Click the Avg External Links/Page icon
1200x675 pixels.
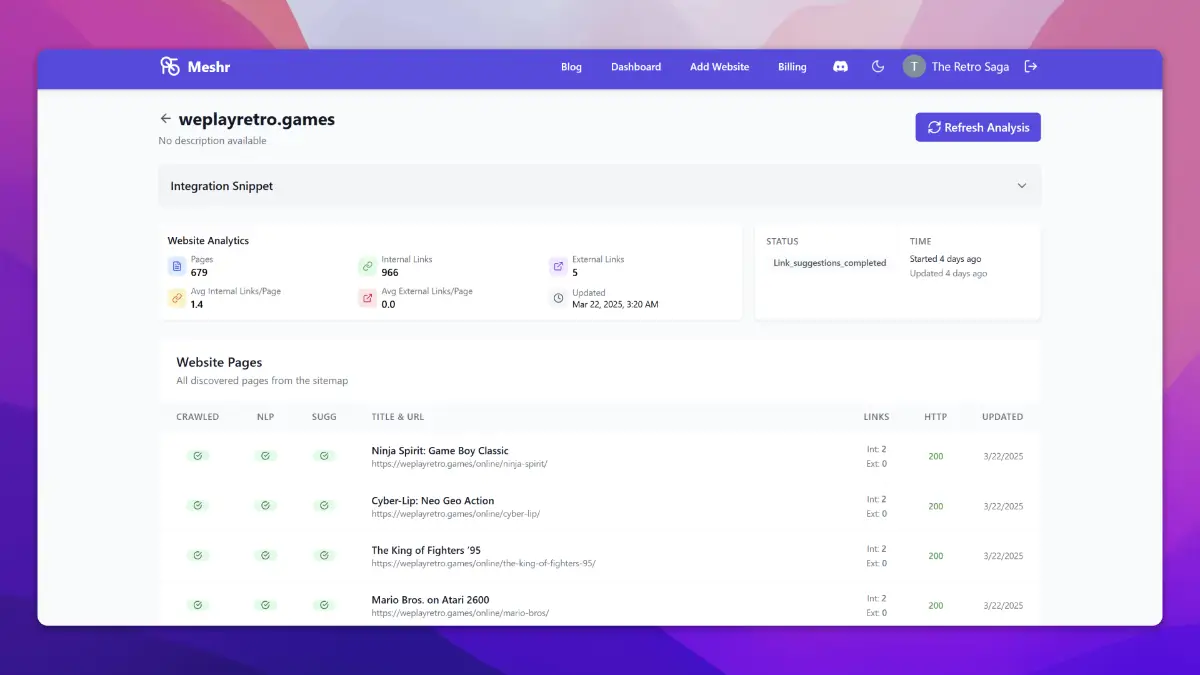(x=367, y=298)
